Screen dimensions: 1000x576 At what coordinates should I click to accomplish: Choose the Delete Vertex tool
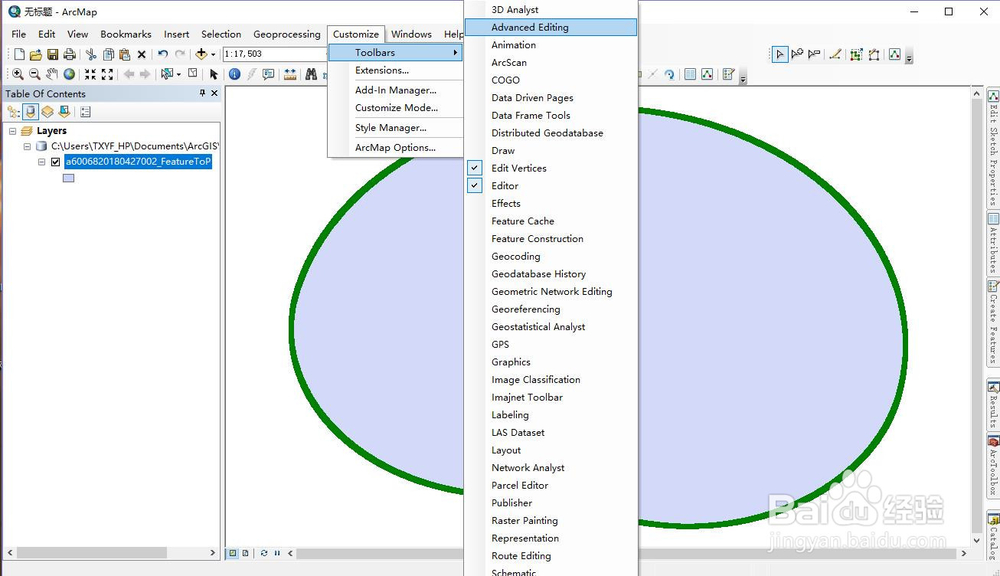pos(814,54)
